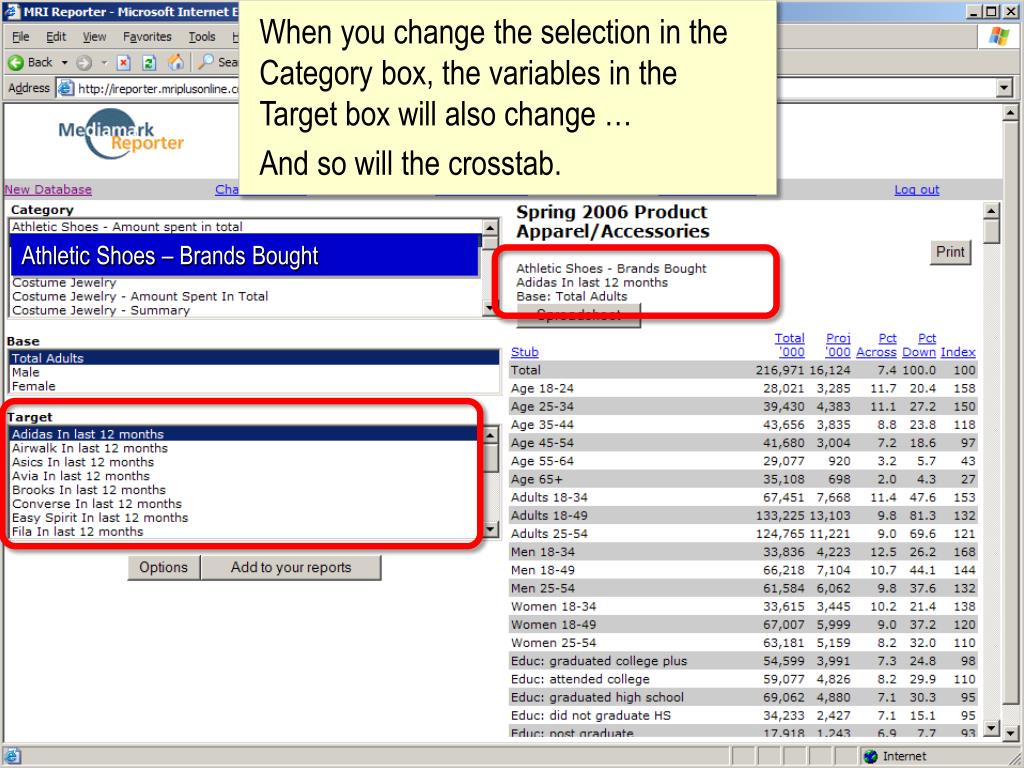Click Target list scroll up arrow
The width and height of the screenshot is (1024, 768).
tap(490, 435)
